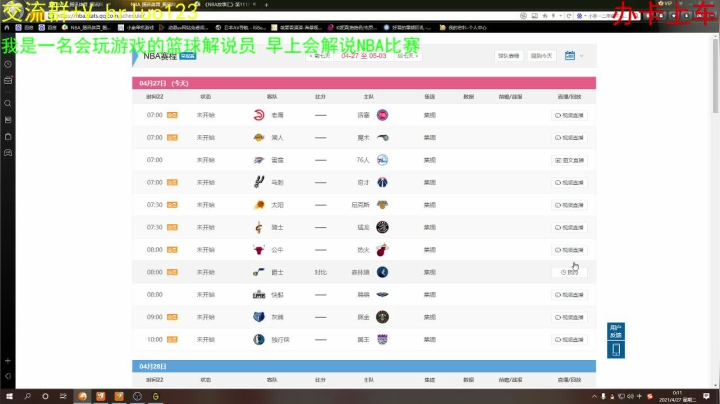
Task: Click the Nuggets team logo
Action: (382, 317)
